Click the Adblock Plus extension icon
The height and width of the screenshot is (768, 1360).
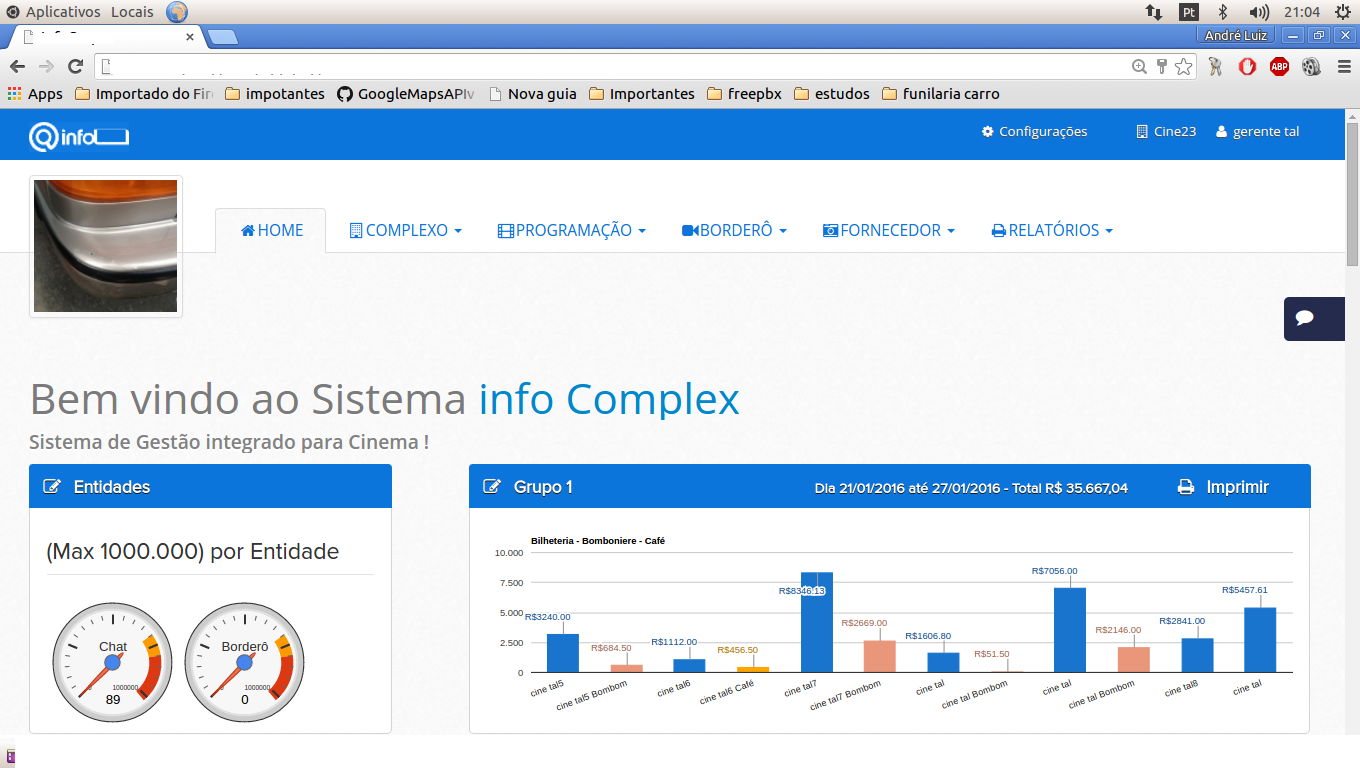click(1279, 67)
